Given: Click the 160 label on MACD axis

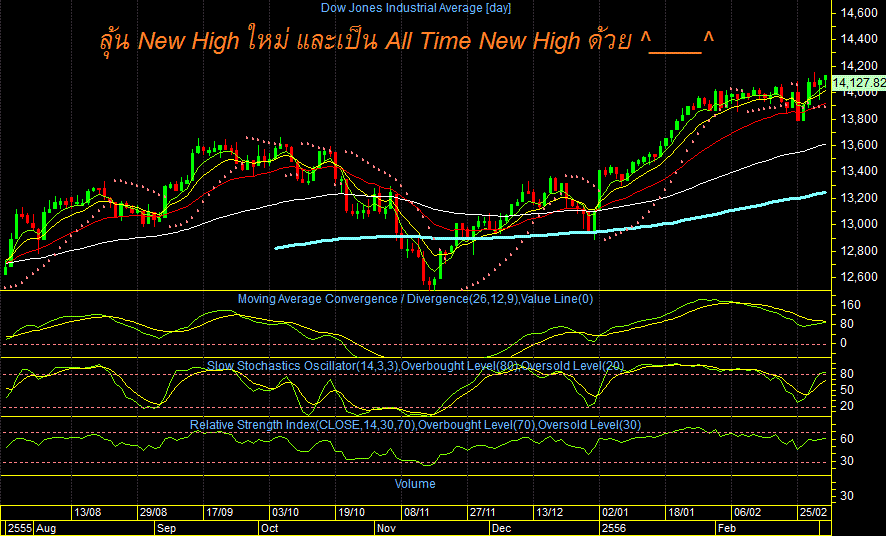Looking at the screenshot, I should pyautogui.click(x=850, y=305).
